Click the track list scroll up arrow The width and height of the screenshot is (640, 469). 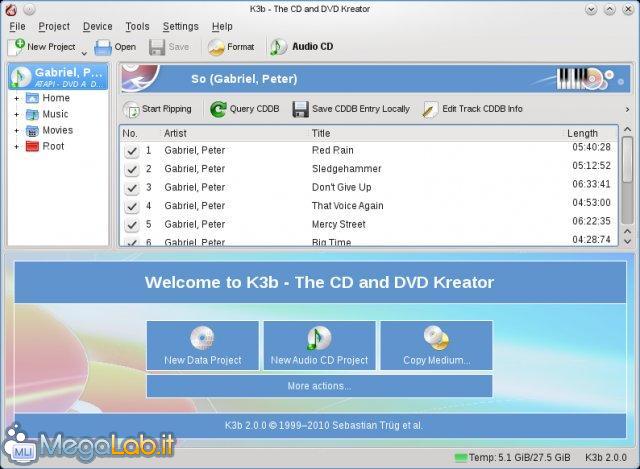tap(627, 129)
